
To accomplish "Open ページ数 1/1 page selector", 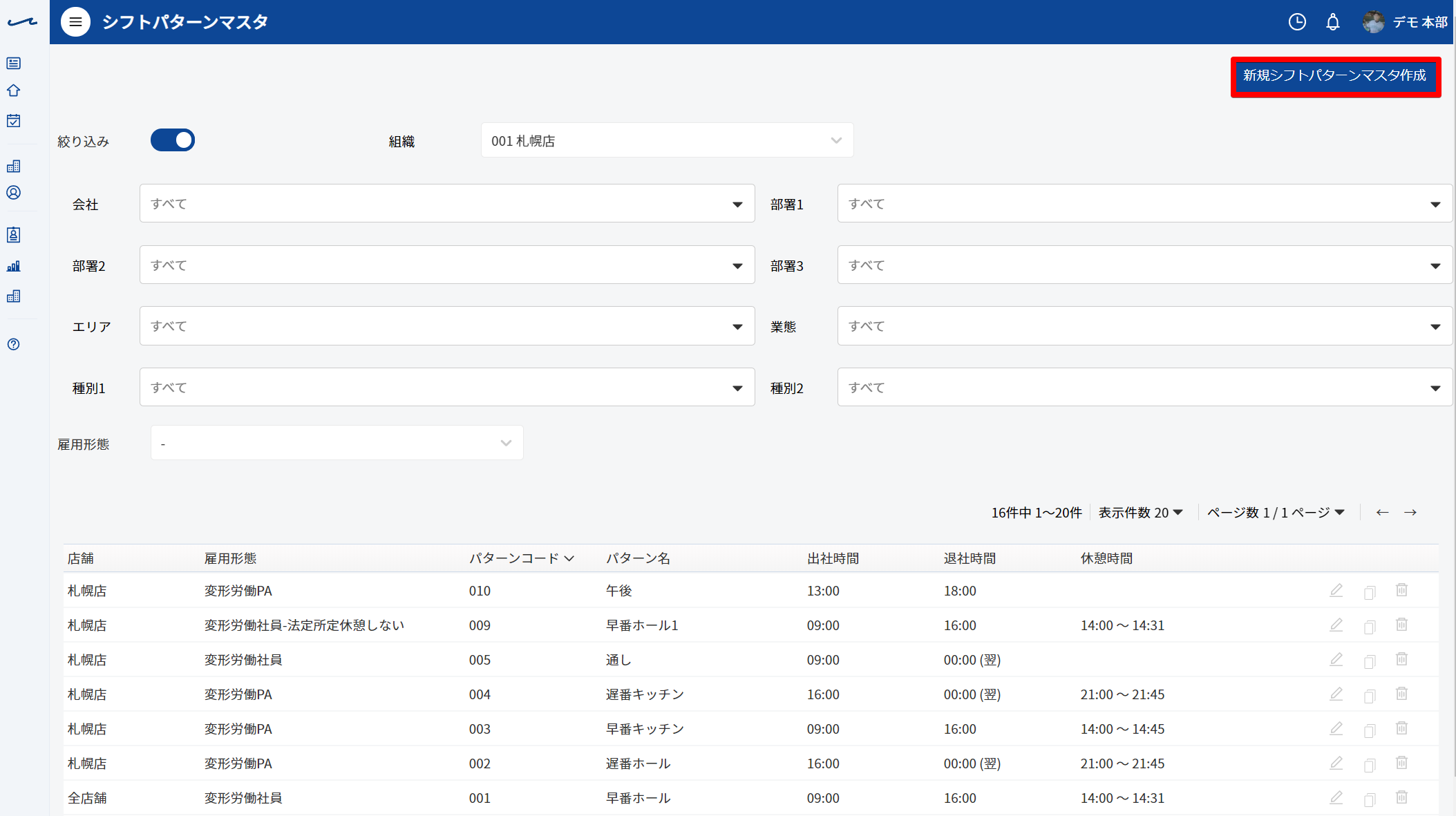I will click(x=1276, y=513).
